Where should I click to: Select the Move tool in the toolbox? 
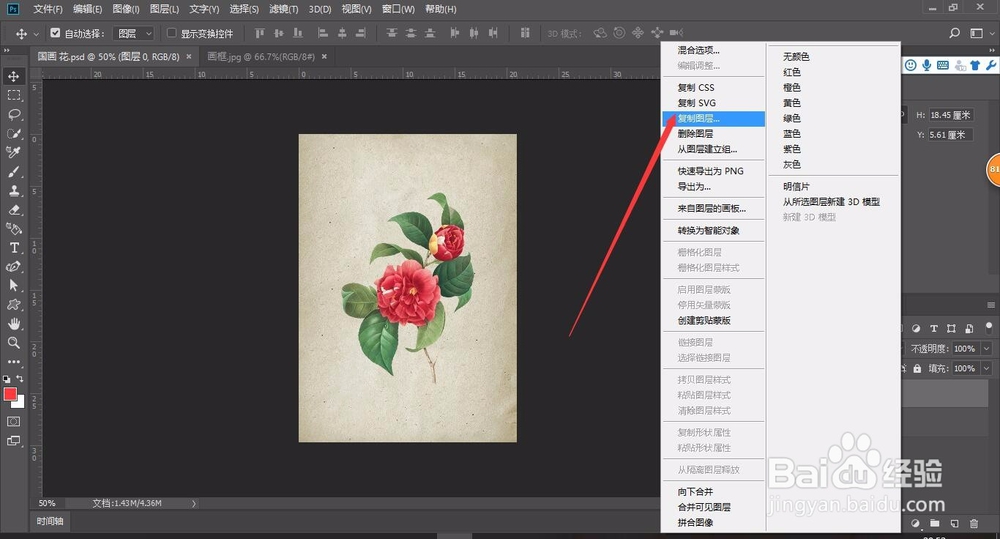(x=13, y=77)
